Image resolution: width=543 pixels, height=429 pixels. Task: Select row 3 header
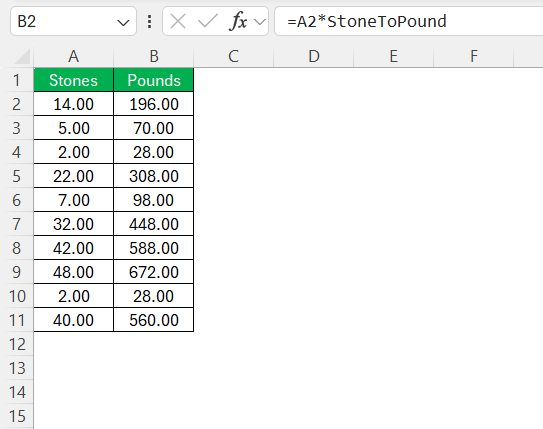(x=17, y=128)
